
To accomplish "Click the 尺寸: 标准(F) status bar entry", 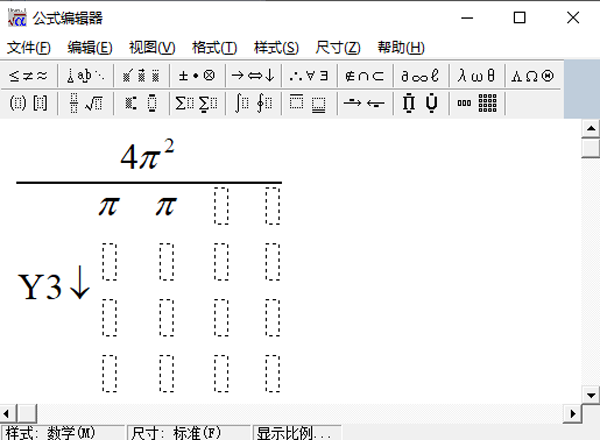I will [189, 433].
